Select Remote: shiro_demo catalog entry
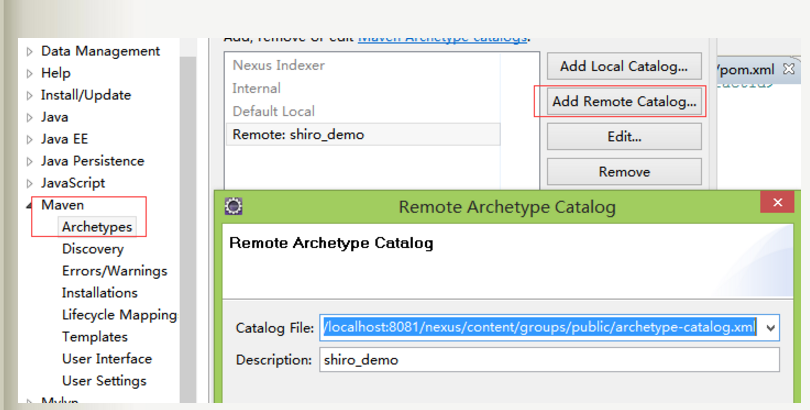The height and width of the screenshot is (410, 810). coord(364,134)
